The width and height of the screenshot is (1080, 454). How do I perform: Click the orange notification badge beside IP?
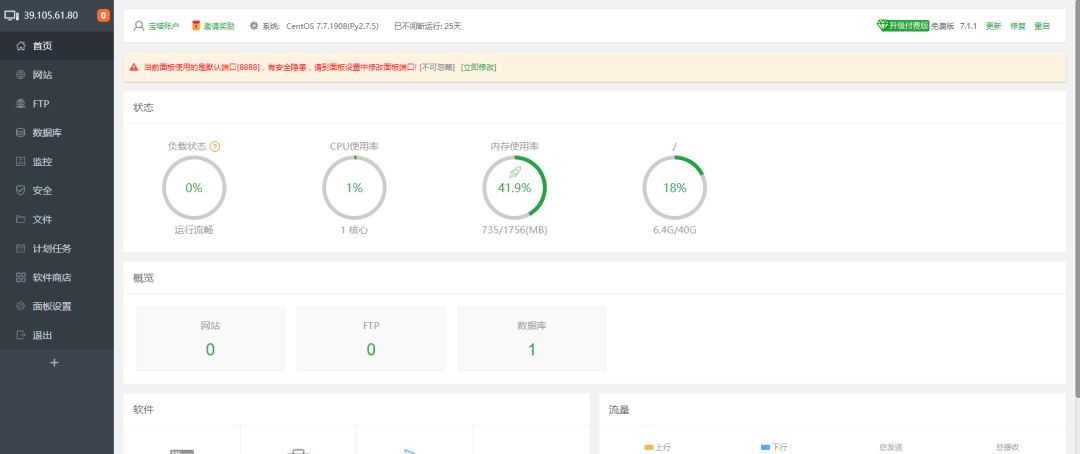point(103,16)
